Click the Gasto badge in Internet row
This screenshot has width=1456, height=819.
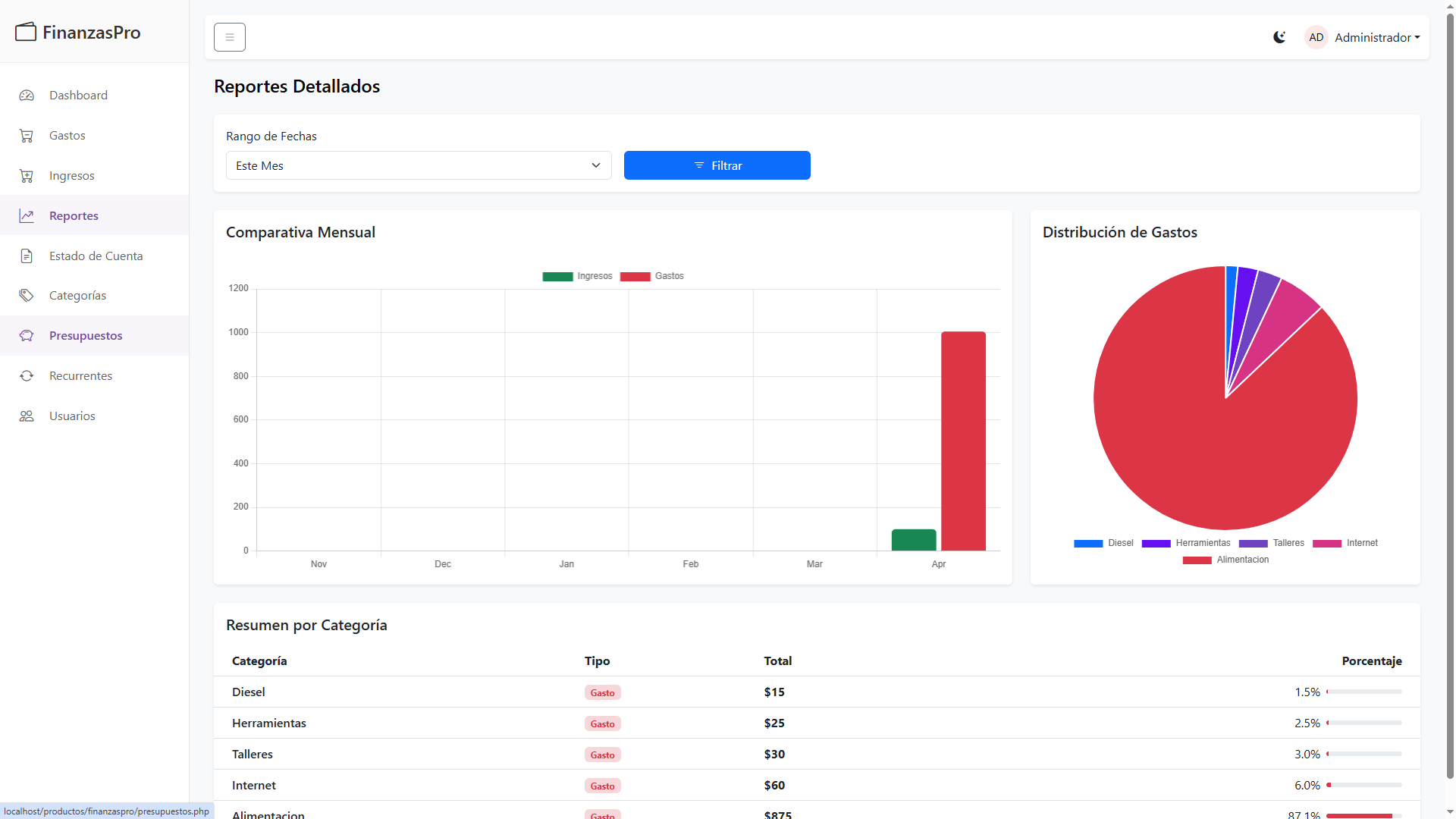[603, 786]
